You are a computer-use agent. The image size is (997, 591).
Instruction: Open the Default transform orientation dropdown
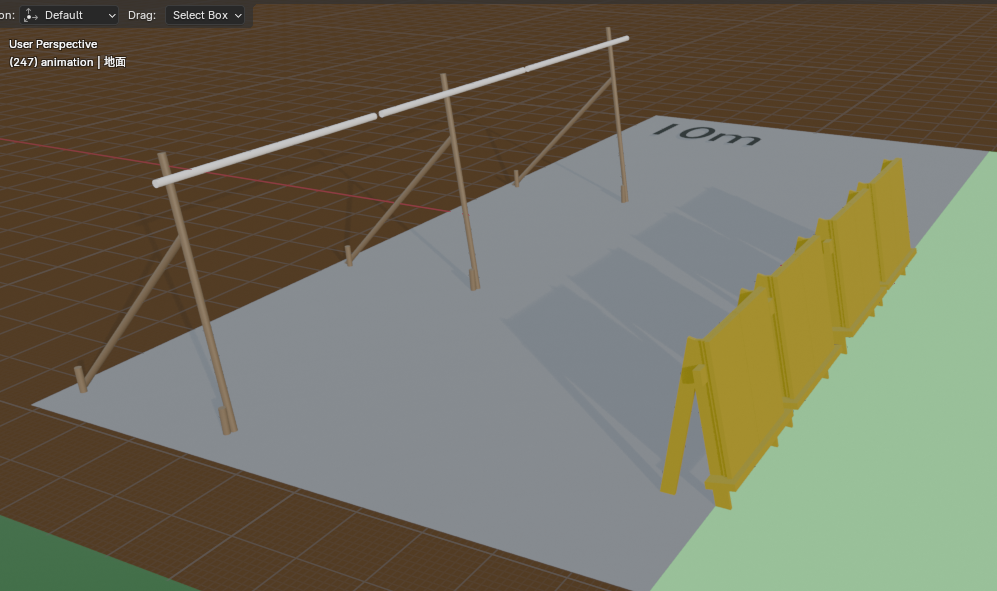[70, 15]
